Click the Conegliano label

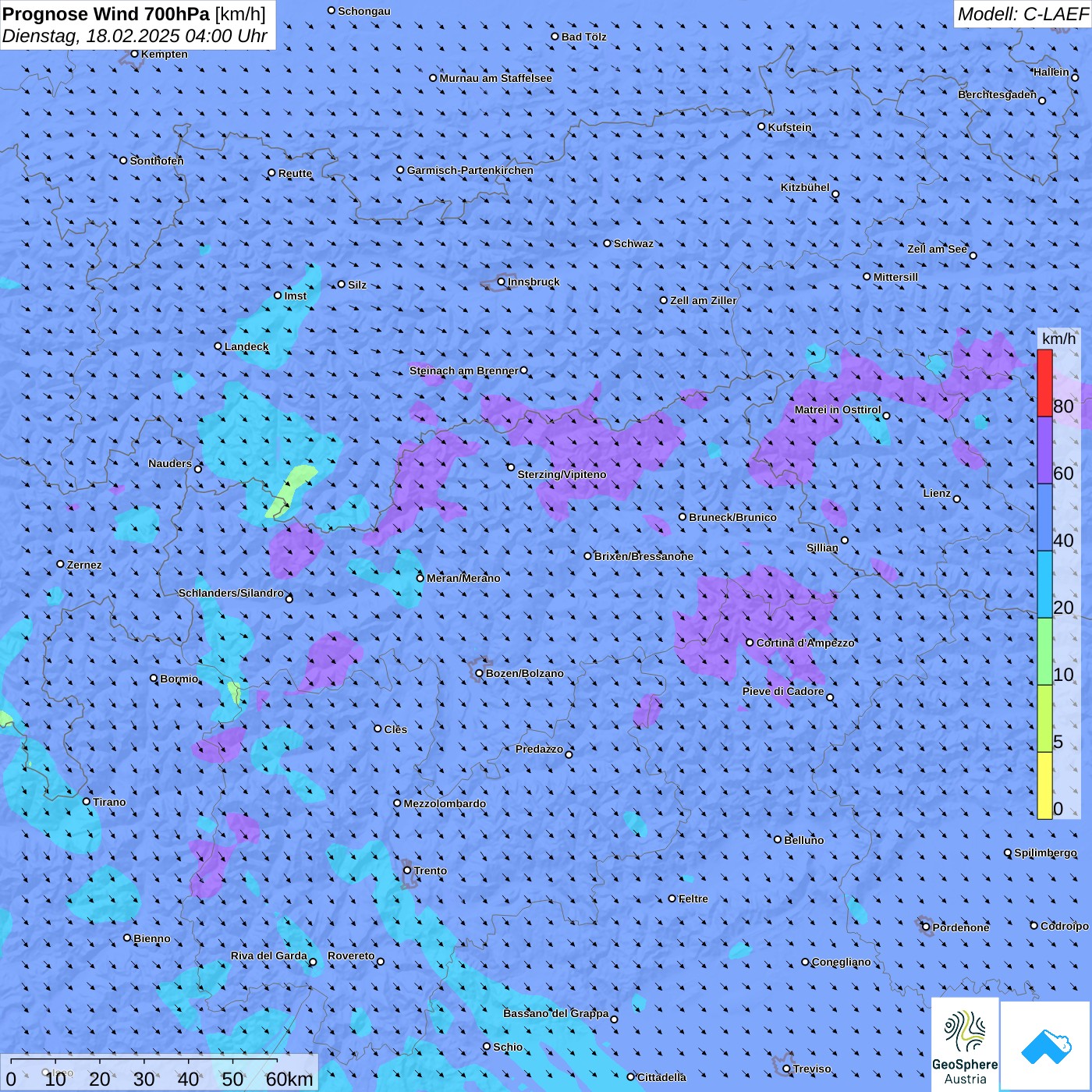point(841,962)
